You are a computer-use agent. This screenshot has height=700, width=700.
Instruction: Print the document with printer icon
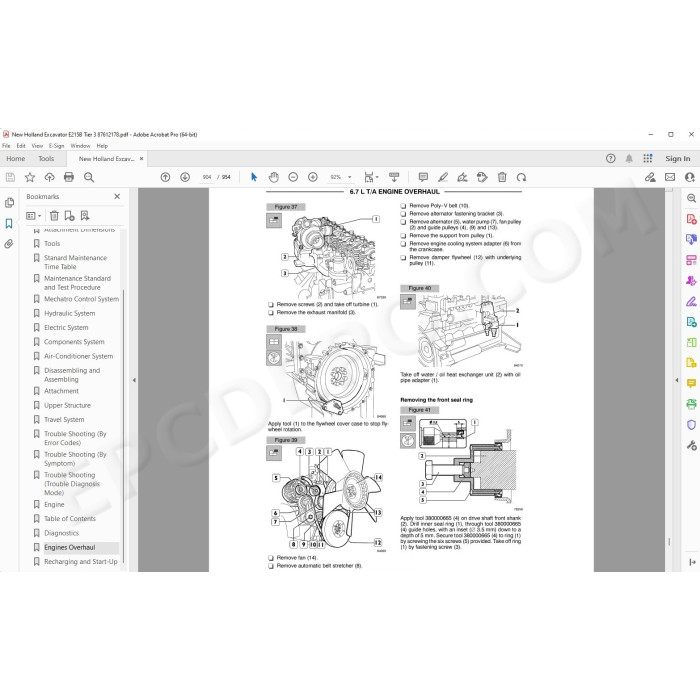(69, 177)
